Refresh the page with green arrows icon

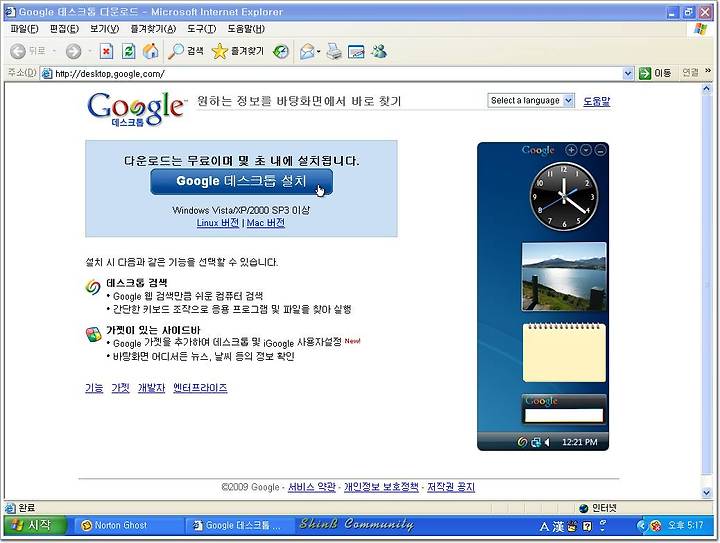(x=128, y=51)
